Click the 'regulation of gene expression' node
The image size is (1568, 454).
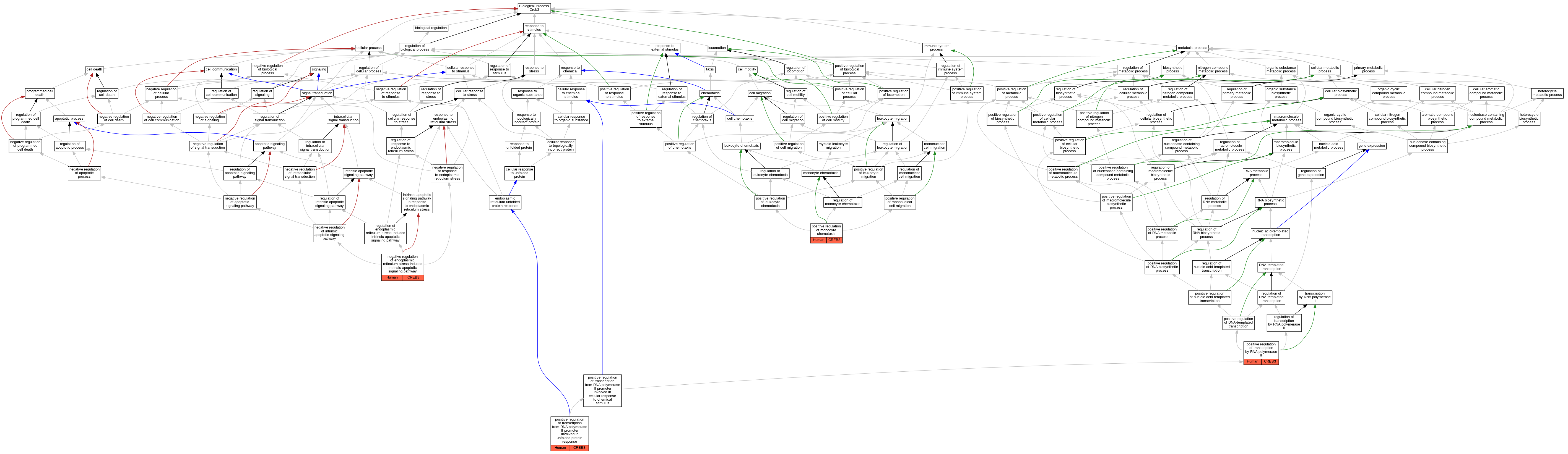(1310, 173)
